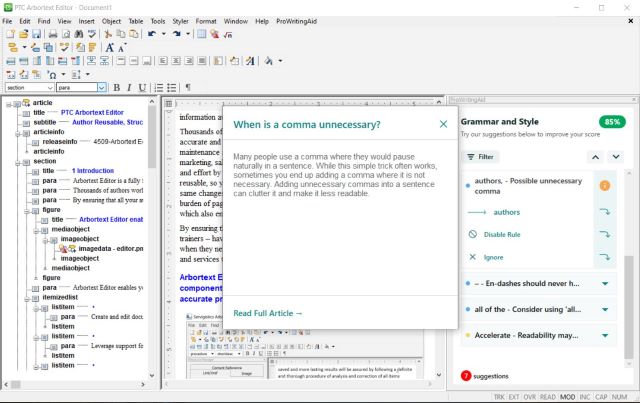Click the MOD indicator in status bar
The width and height of the screenshot is (640, 403).
click(567, 397)
